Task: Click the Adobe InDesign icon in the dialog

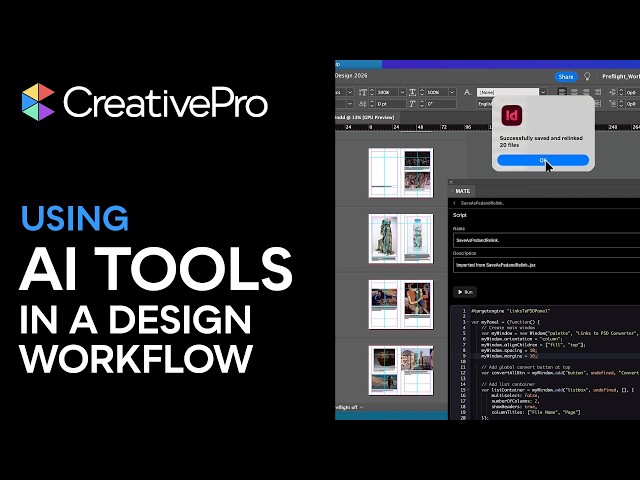Action: 511,116
